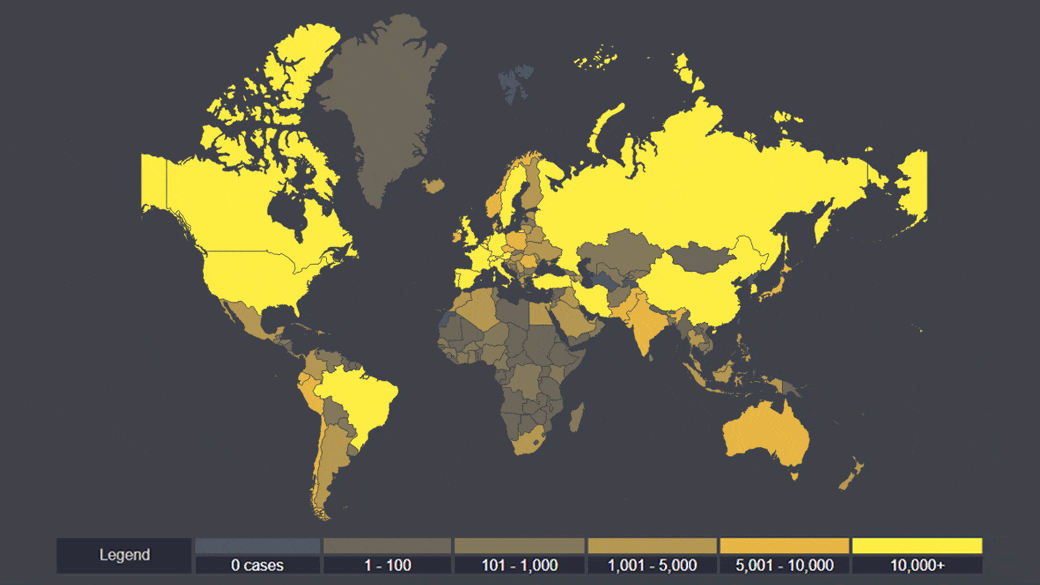The width and height of the screenshot is (1040, 585).
Task: Select Peru on the map
Action: point(310,393)
